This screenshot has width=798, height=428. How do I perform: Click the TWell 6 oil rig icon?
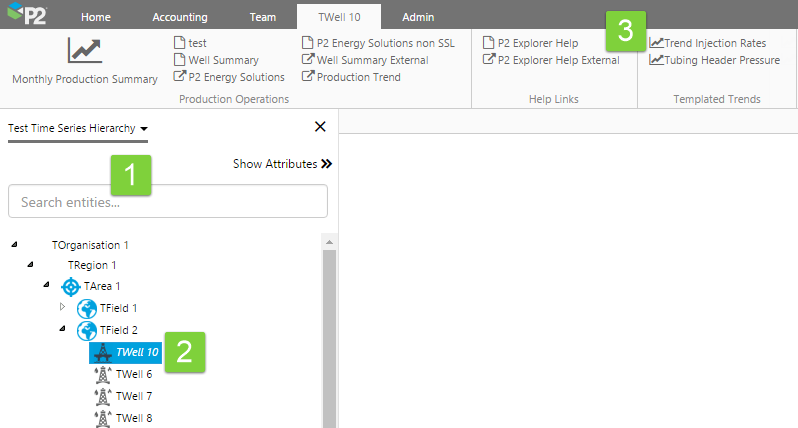102,374
